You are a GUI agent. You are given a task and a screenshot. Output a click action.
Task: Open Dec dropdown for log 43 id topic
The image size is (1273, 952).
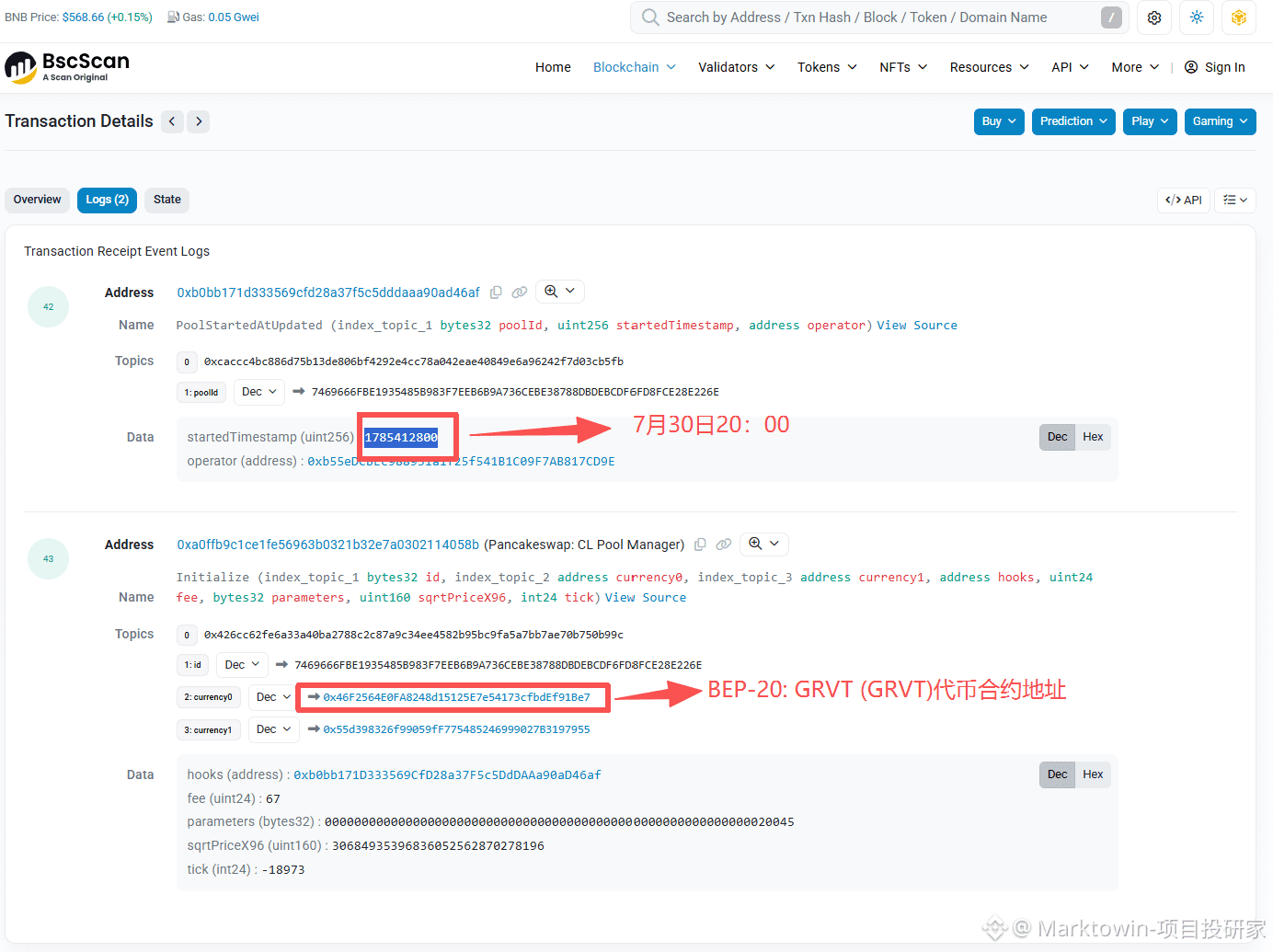(x=242, y=665)
